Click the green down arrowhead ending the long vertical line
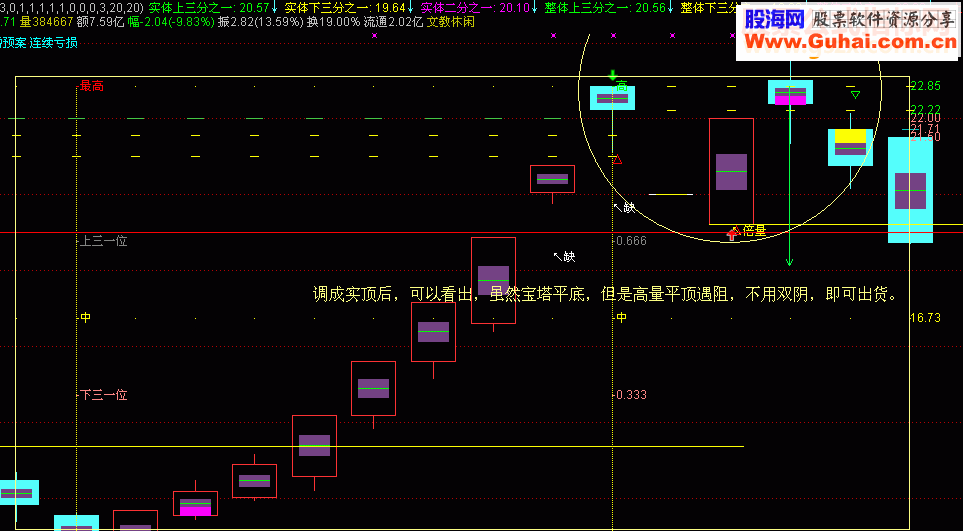 789,262
